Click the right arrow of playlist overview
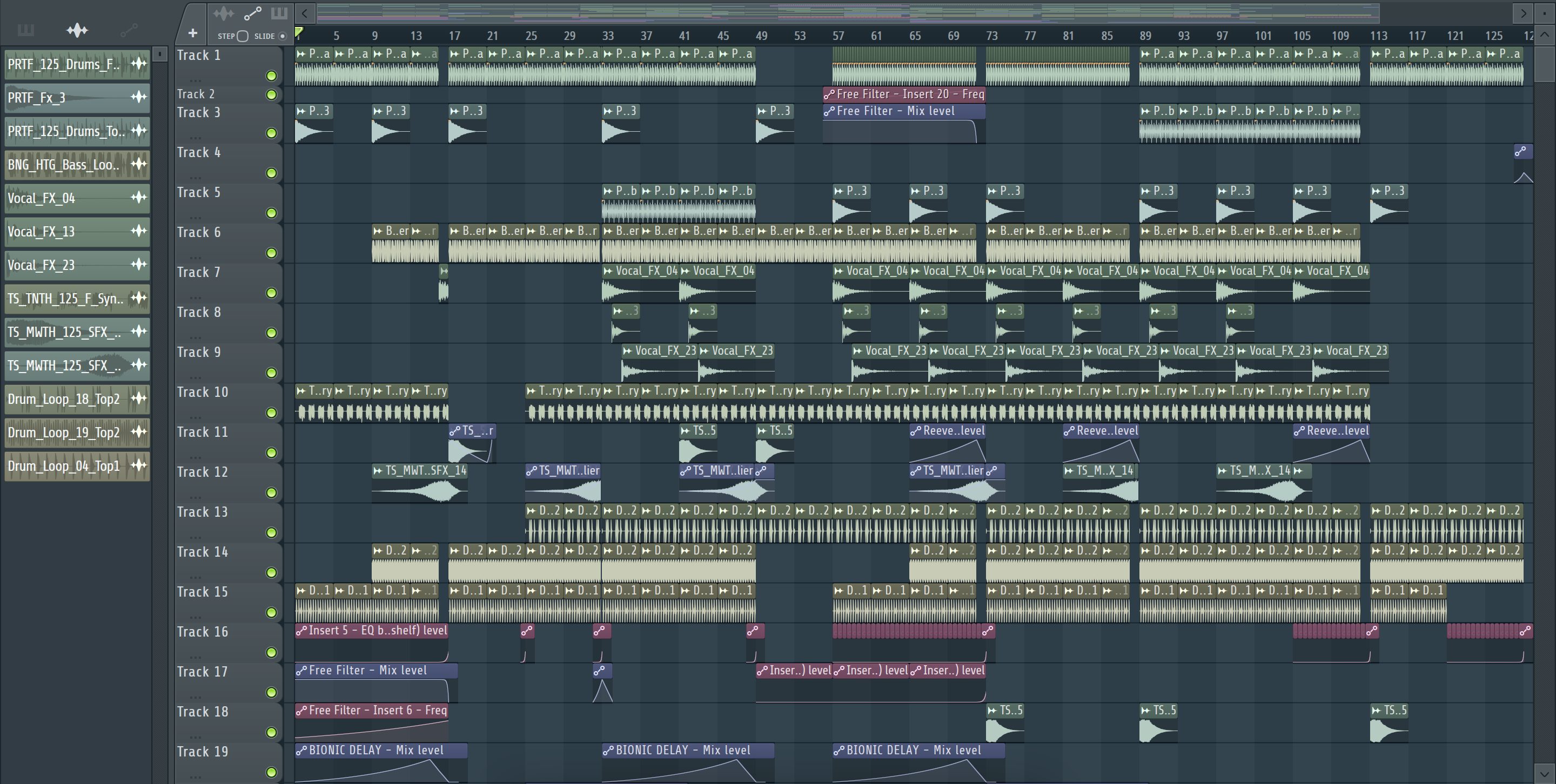Viewport: 1556px width, 784px height. pyautogui.click(x=1524, y=12)
